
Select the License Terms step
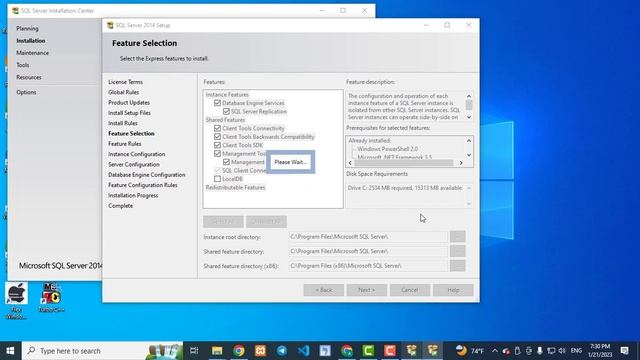coord(125,82)
